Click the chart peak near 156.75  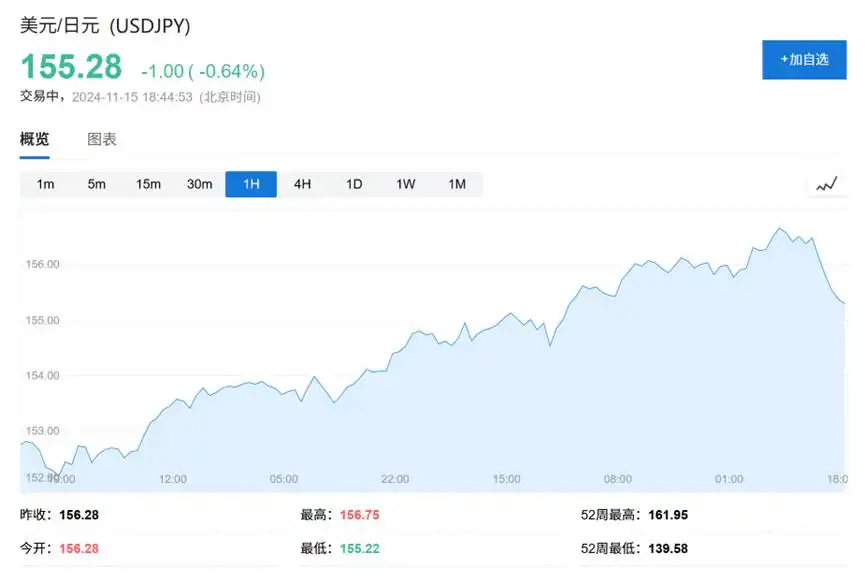(779, 228)
